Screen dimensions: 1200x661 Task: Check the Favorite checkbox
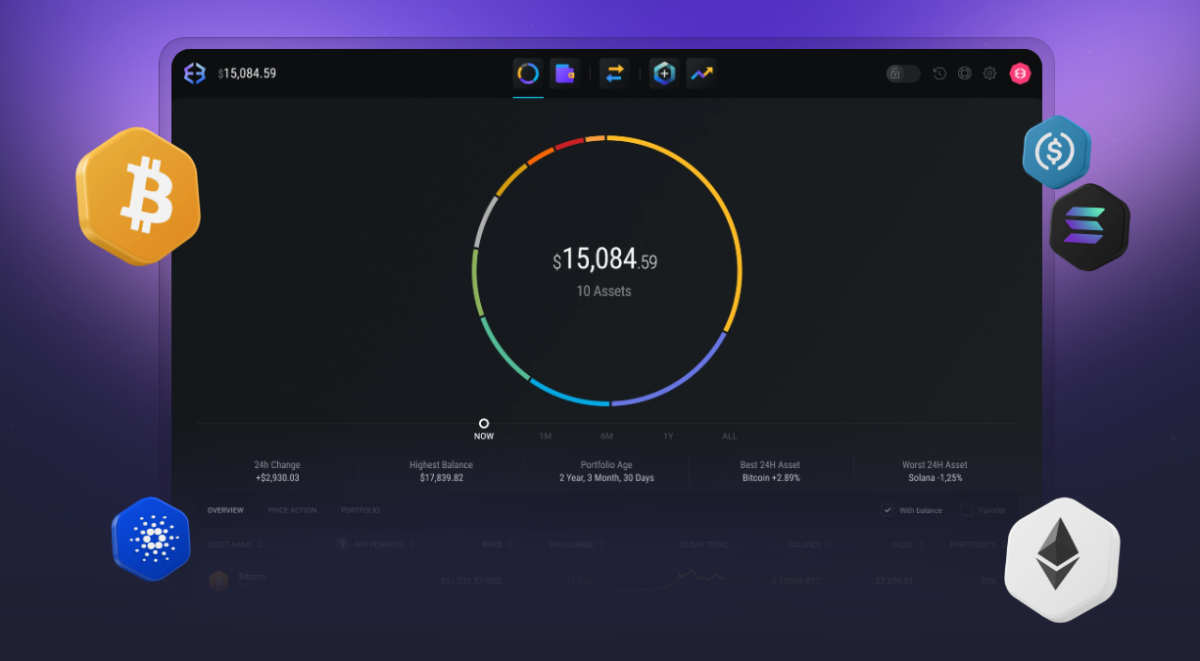point(966,510)
